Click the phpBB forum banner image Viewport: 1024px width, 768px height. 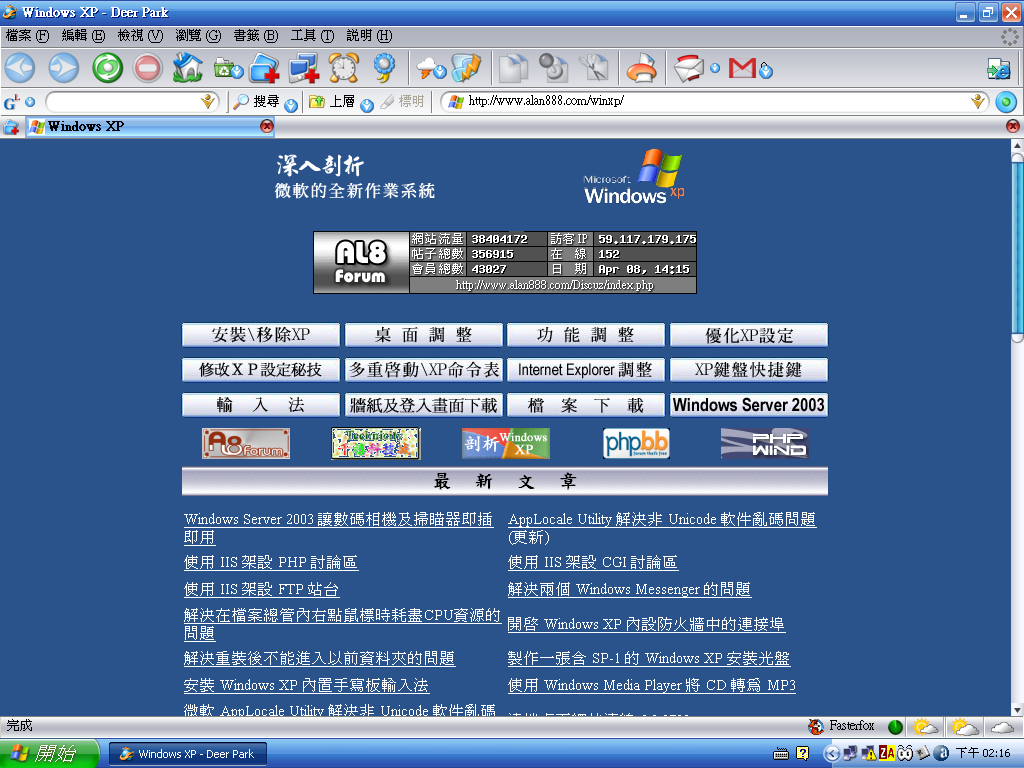tap(636, 443)
